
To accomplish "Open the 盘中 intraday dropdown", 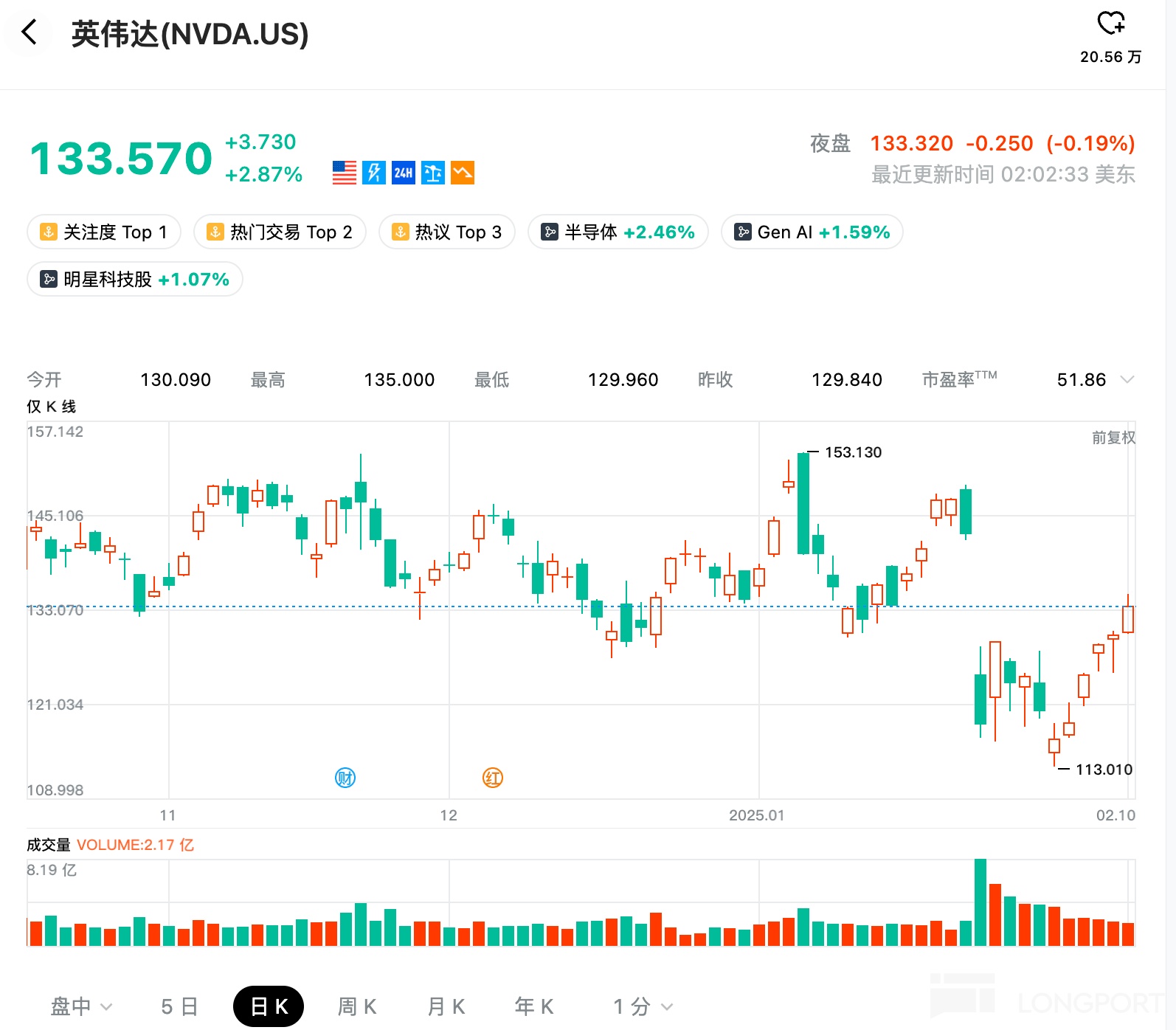I will click(x=81, y=1006).
